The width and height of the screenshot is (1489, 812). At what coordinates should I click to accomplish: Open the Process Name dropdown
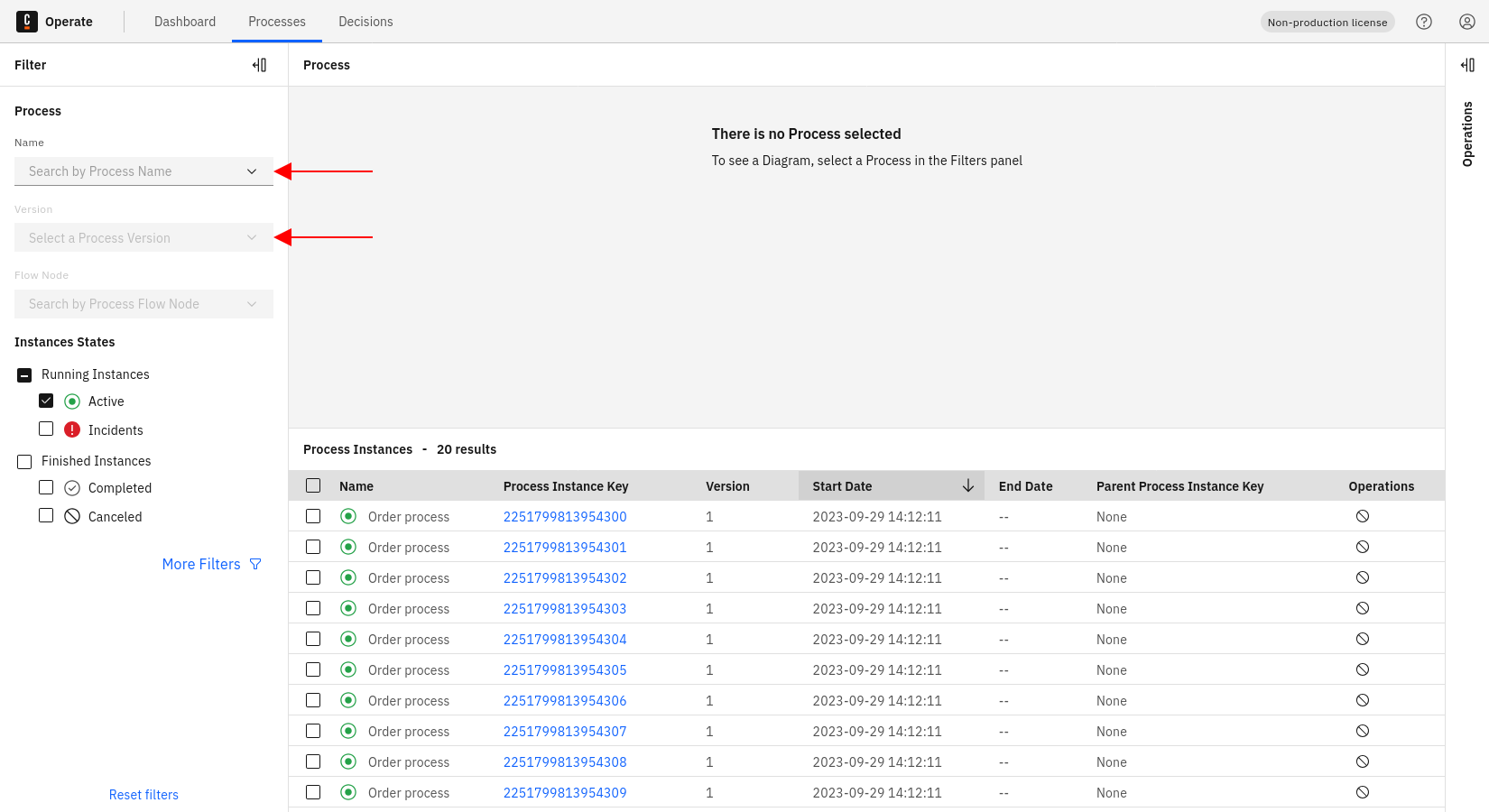click(143, 171)
